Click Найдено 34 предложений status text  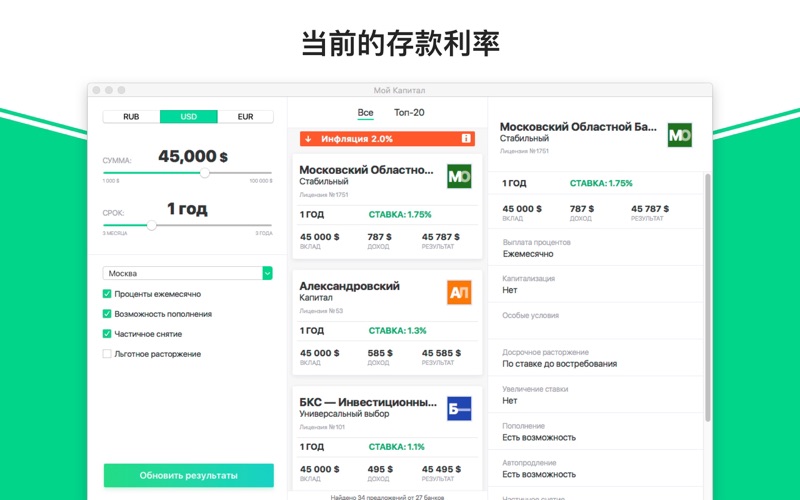coord(387,497)
